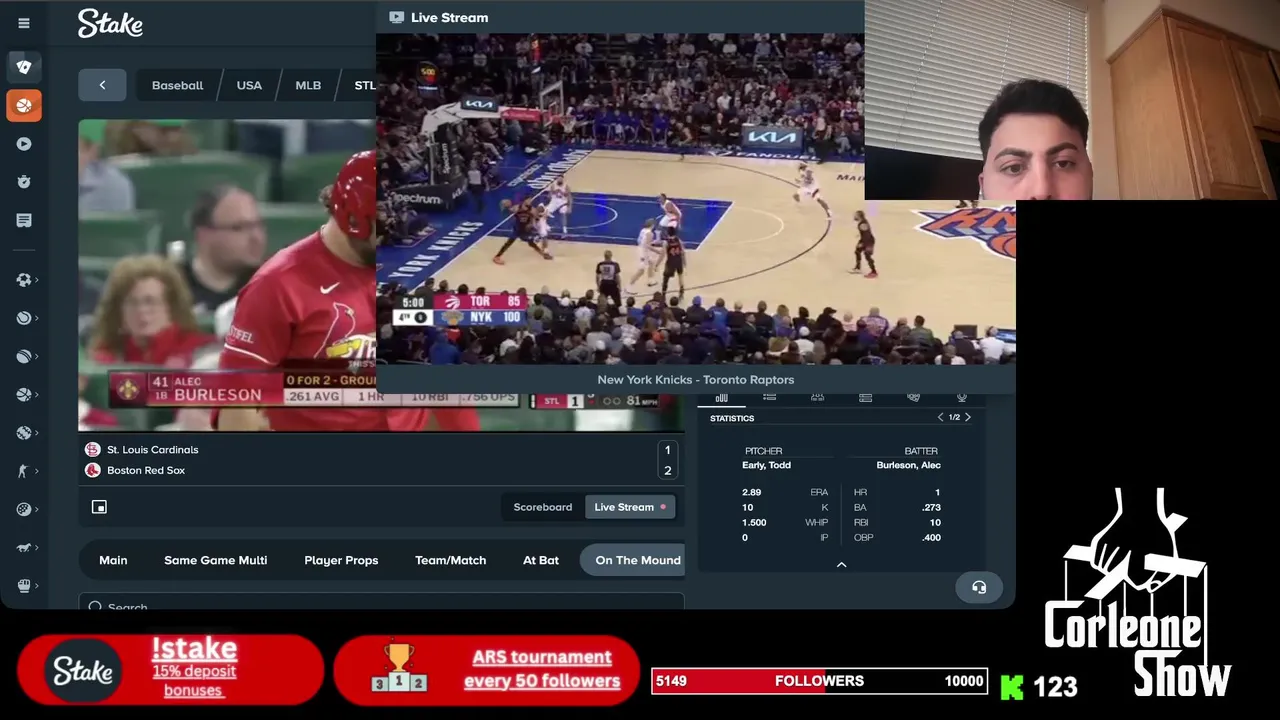Click the Baseball breadcrumb
Viewport: 1280px width, 720px height.
tap(177, 85)
